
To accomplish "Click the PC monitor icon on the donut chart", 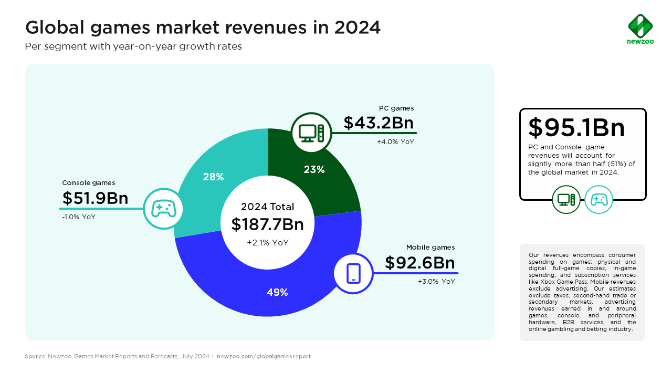I will point(312,133).
